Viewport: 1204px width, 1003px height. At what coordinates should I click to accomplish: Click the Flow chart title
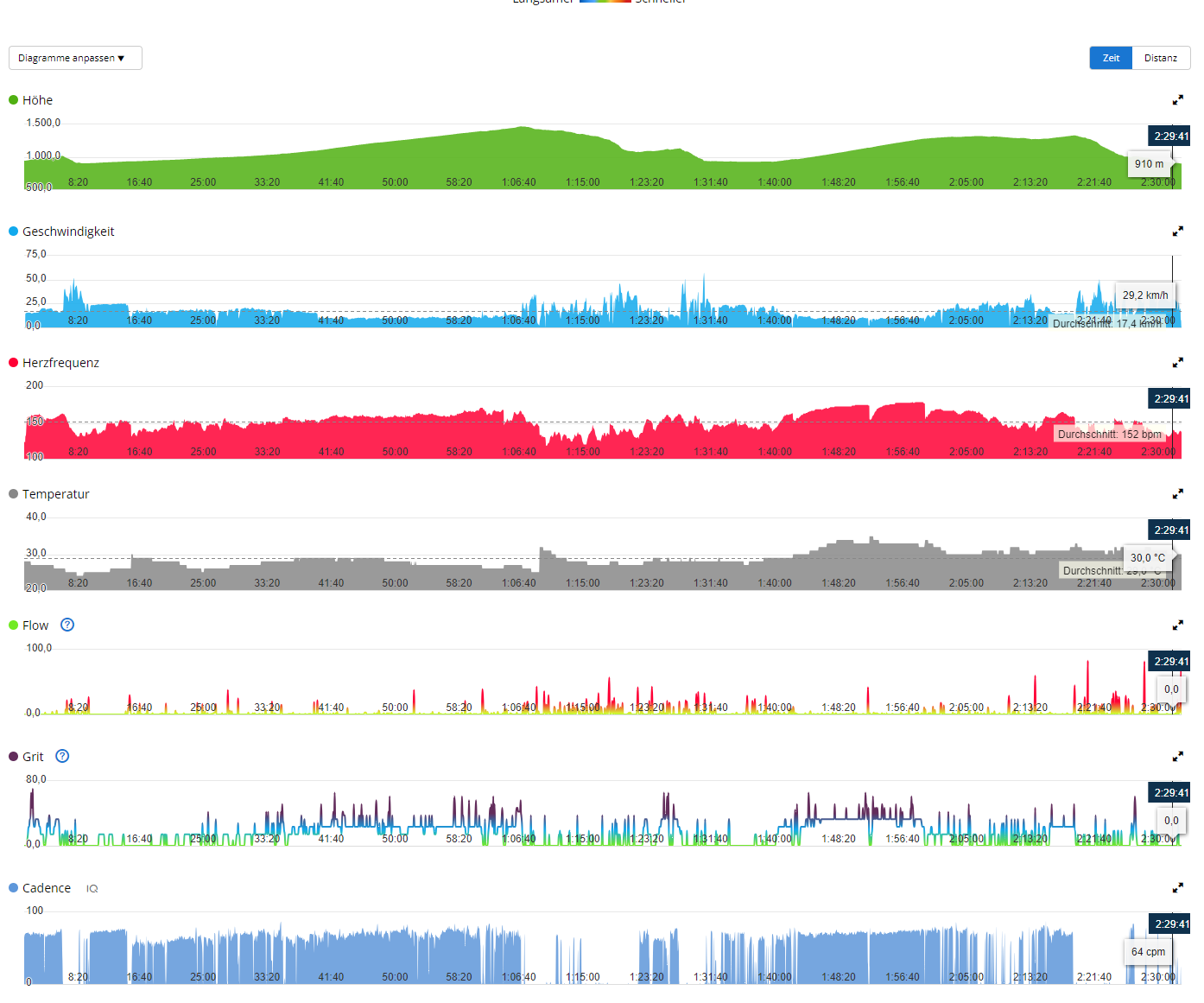[35, 625]
